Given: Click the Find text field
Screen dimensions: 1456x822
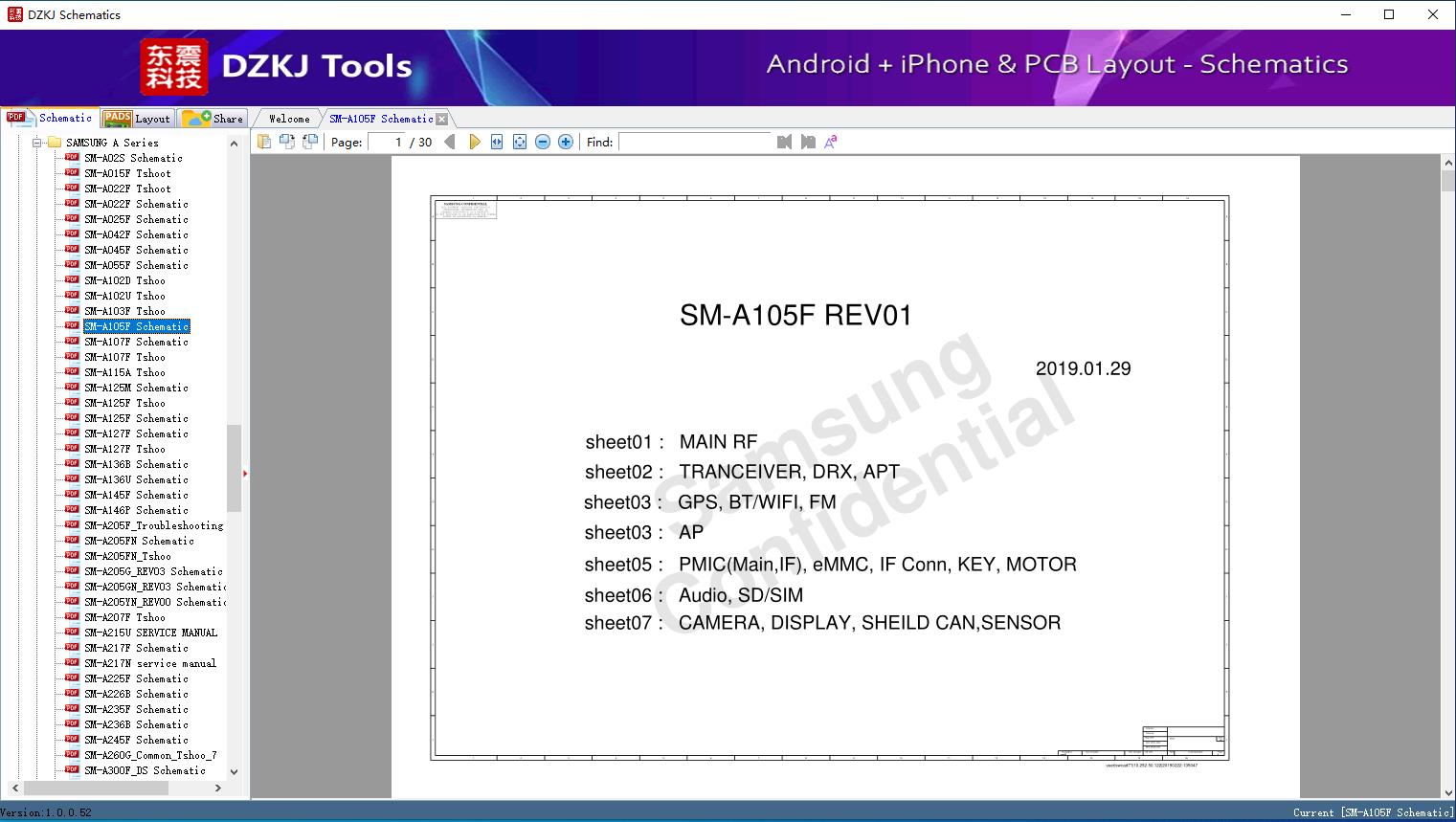Looking at the screenshot, I should [x=695, y=142].
